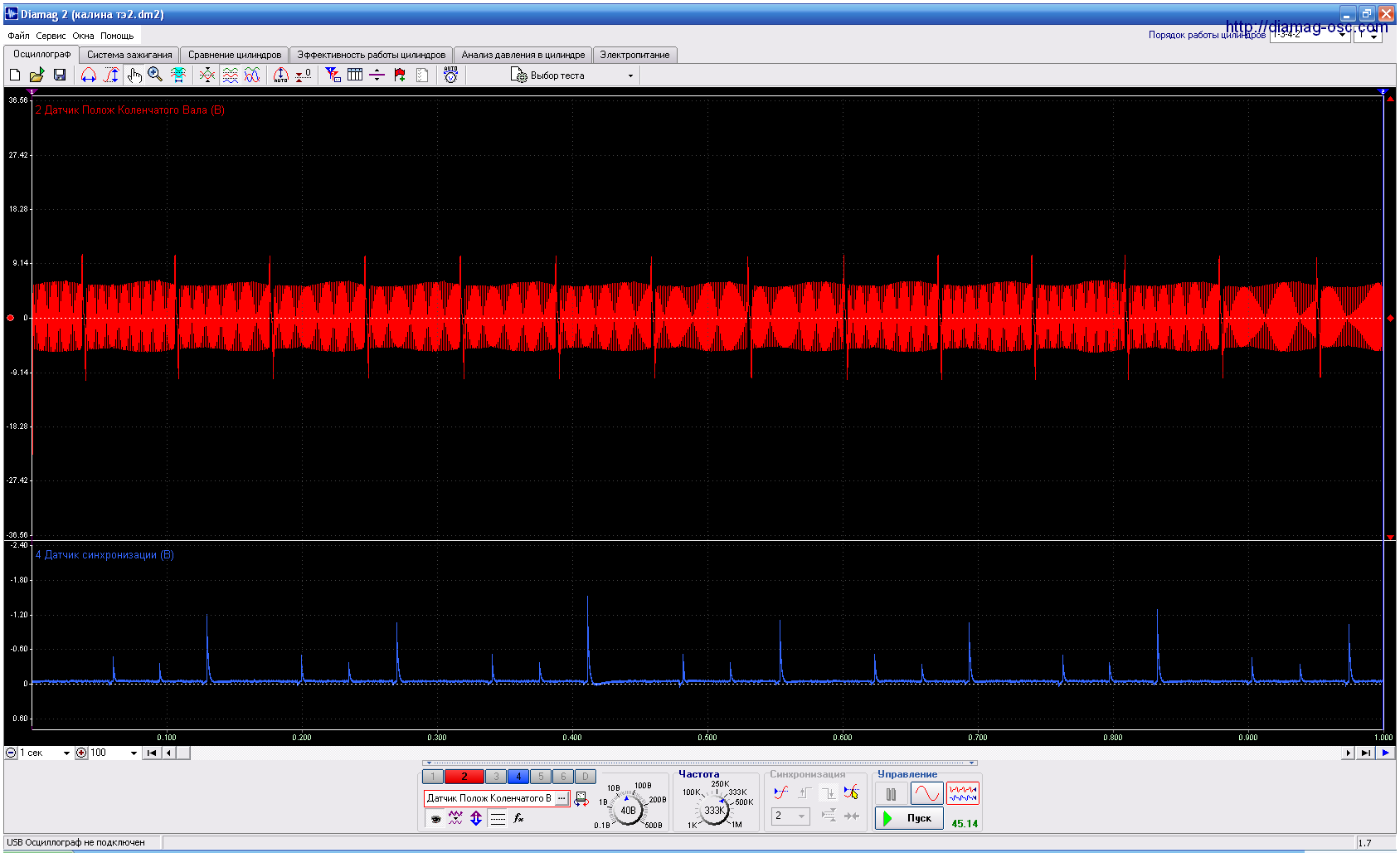
Task: Activate the magnifier zoom tool
Action: pyautogui.click(x=155, y=75)
